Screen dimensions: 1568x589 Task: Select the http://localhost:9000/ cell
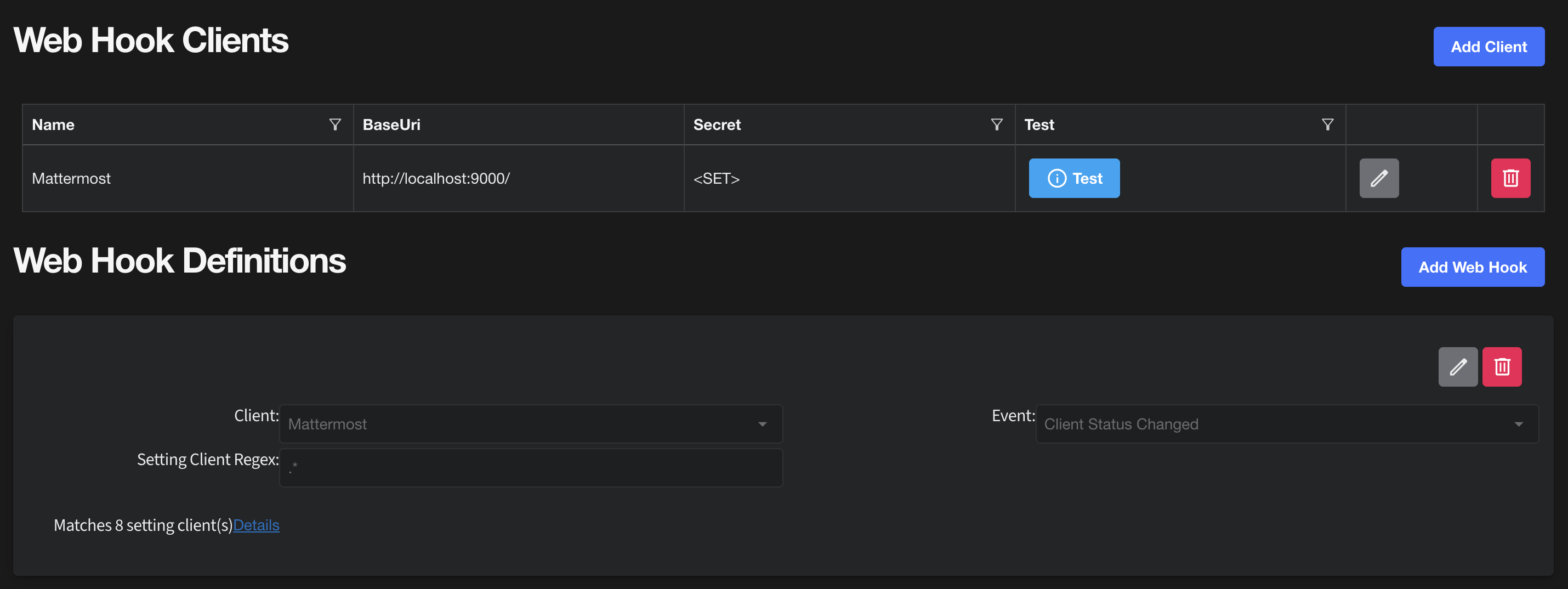pos(519,178)
